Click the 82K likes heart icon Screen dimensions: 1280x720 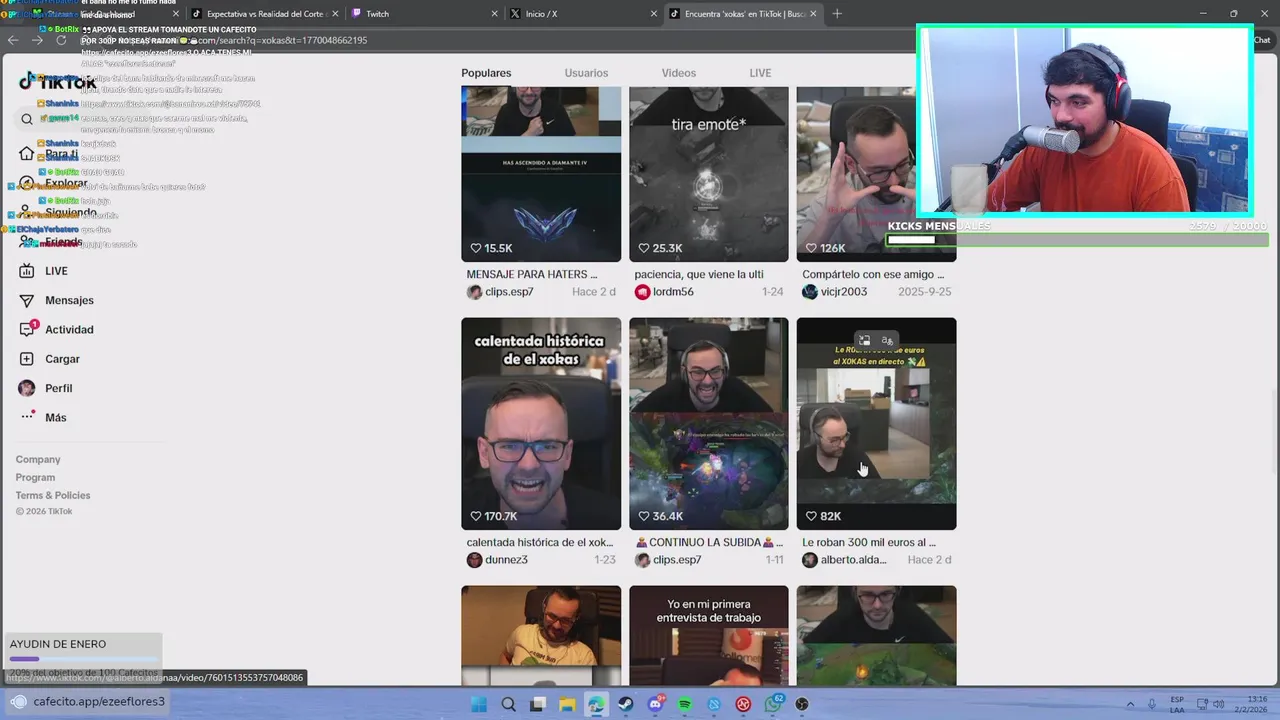point(812,517)
